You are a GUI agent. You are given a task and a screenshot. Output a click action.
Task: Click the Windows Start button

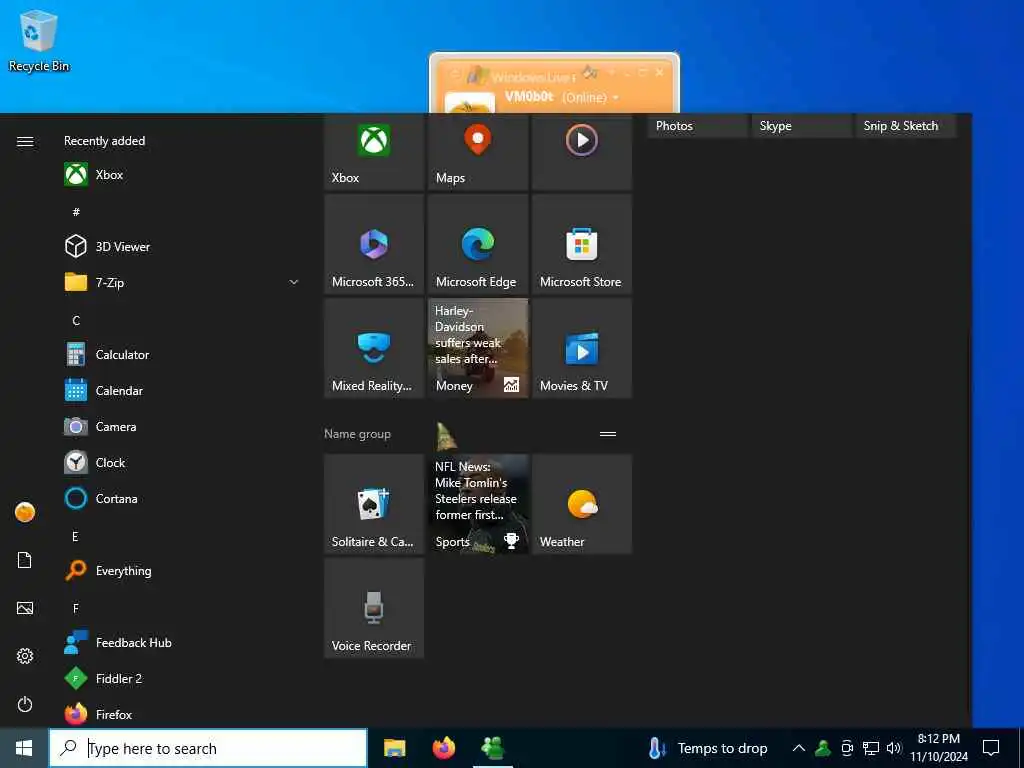(24, 748)
